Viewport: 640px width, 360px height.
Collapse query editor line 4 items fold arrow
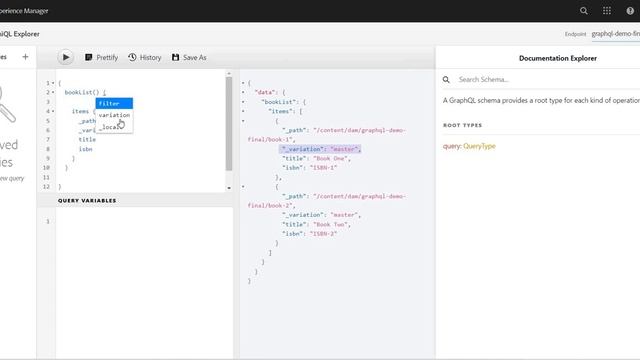tap(53, 111)
